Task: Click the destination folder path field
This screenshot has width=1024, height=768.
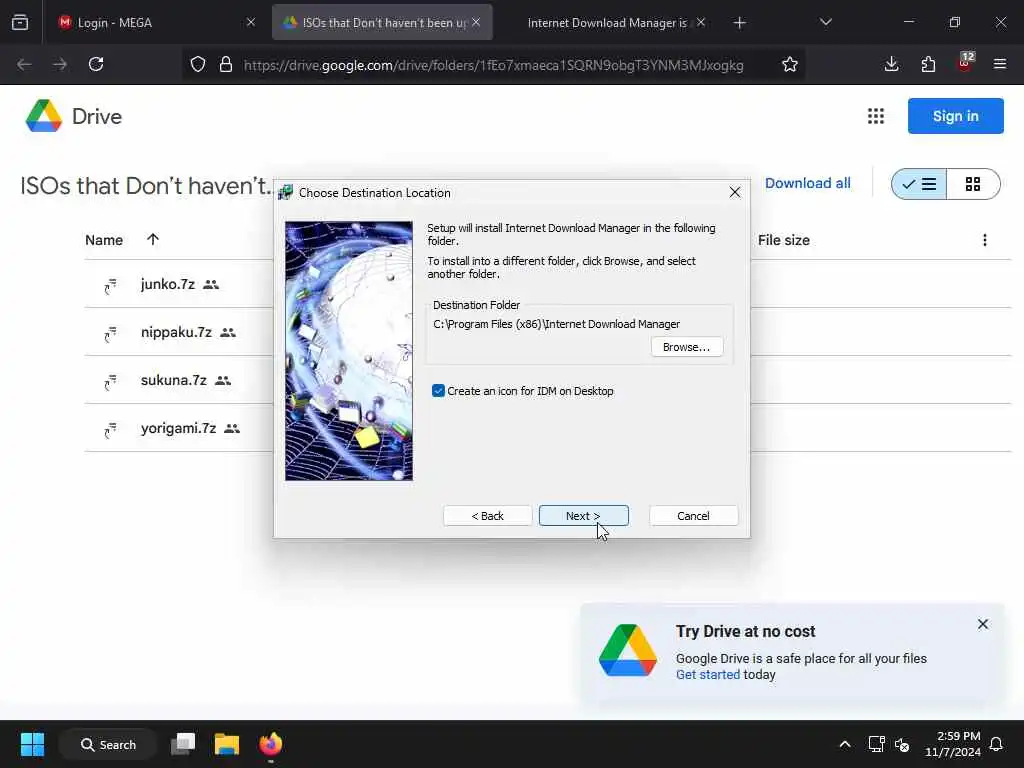Action: click(x=556, y=324)
